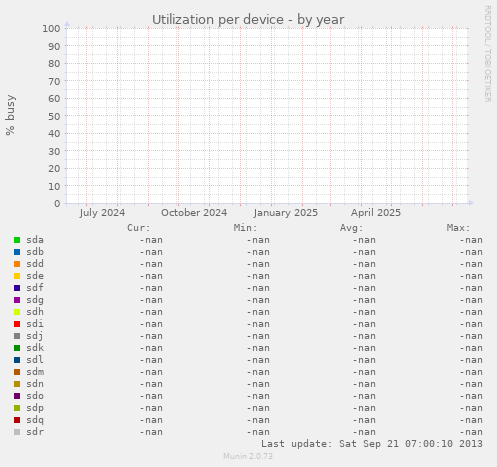Click inside the empty graph plot area
This screenshot has width=497, height=467.
267,116
